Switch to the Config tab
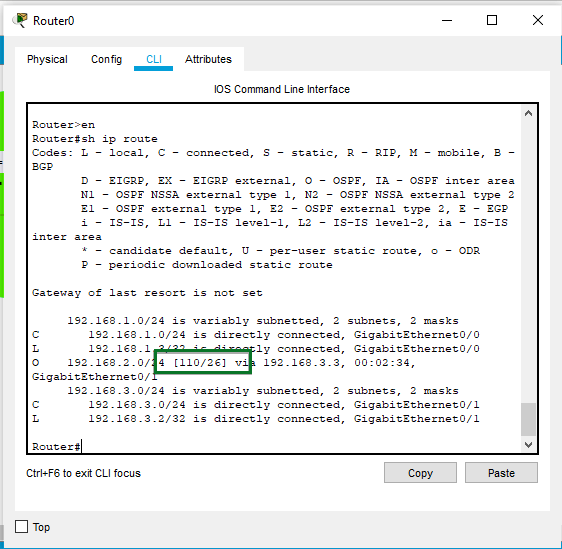This screenshot has width=562, height=549. point(106,59)
